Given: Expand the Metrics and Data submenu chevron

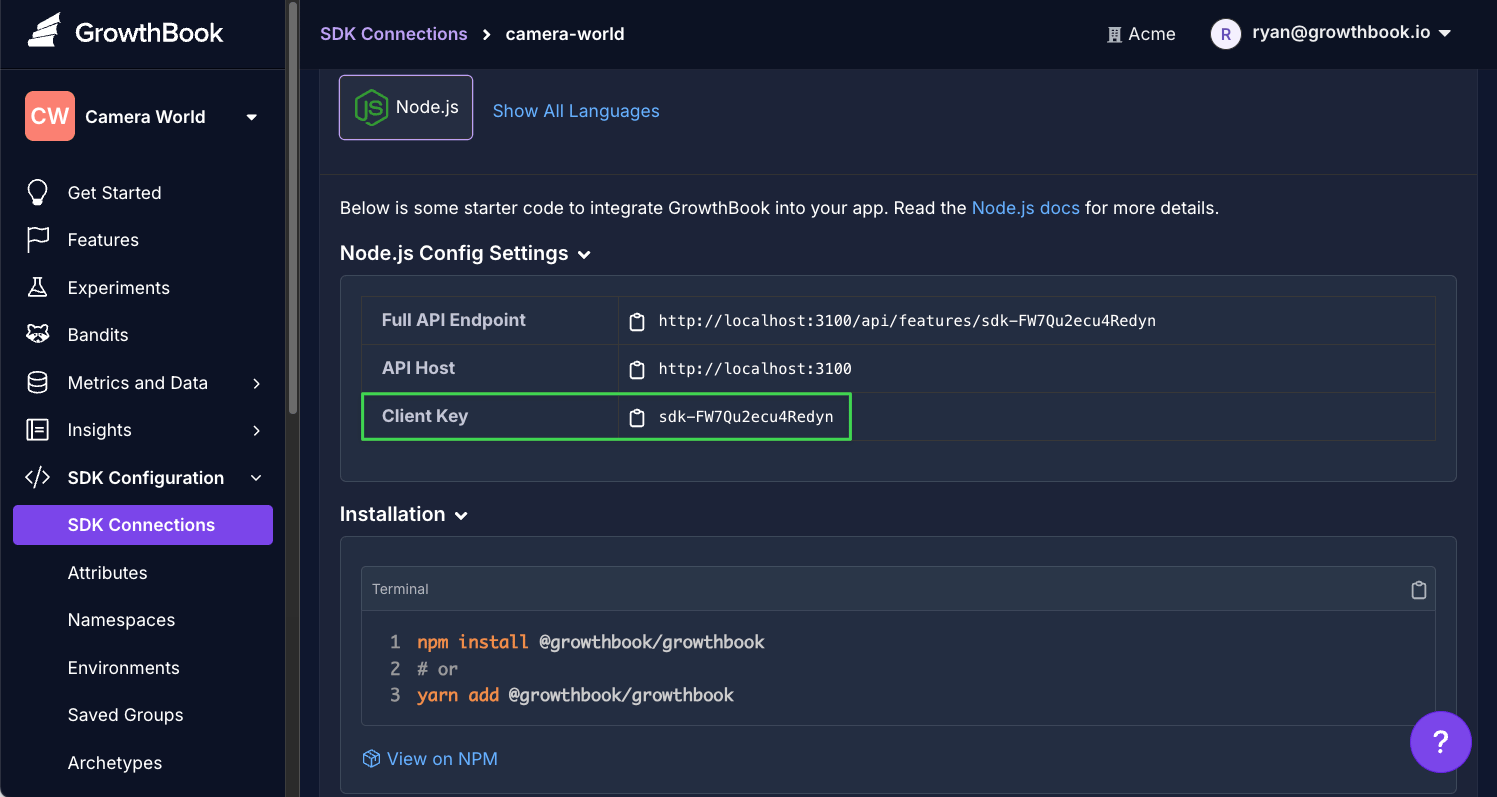Looking at the screenshot, I should [257, 383].
